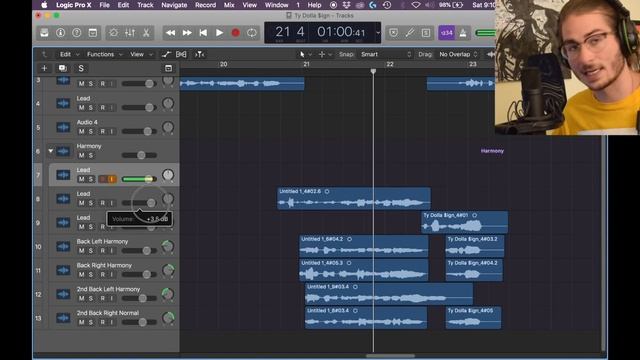Click the horizontal scrollbar at bottom
640x360 pixels.
coord(390,356)
